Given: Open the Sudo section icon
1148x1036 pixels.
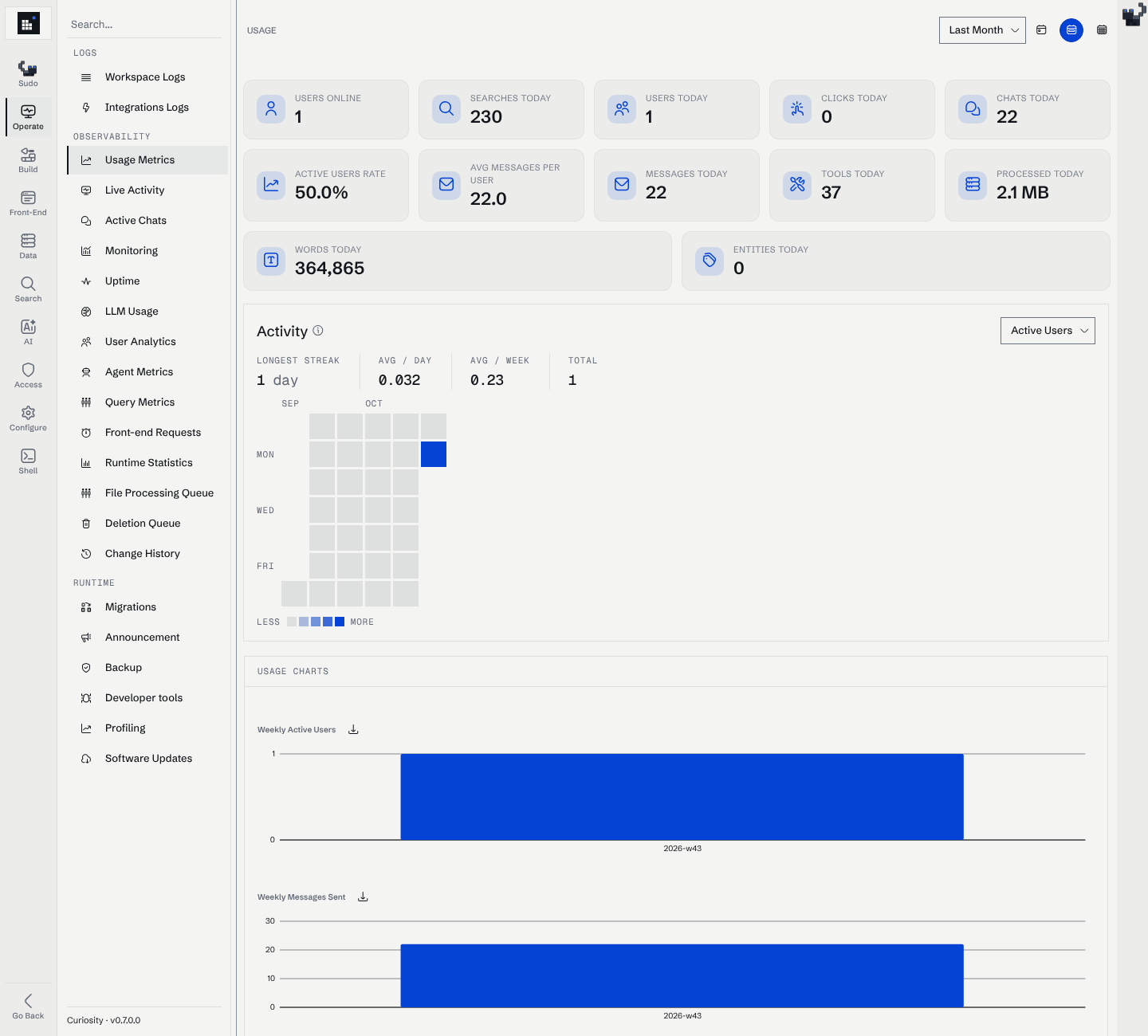Looking at the screenshot, I should point(28,73).
